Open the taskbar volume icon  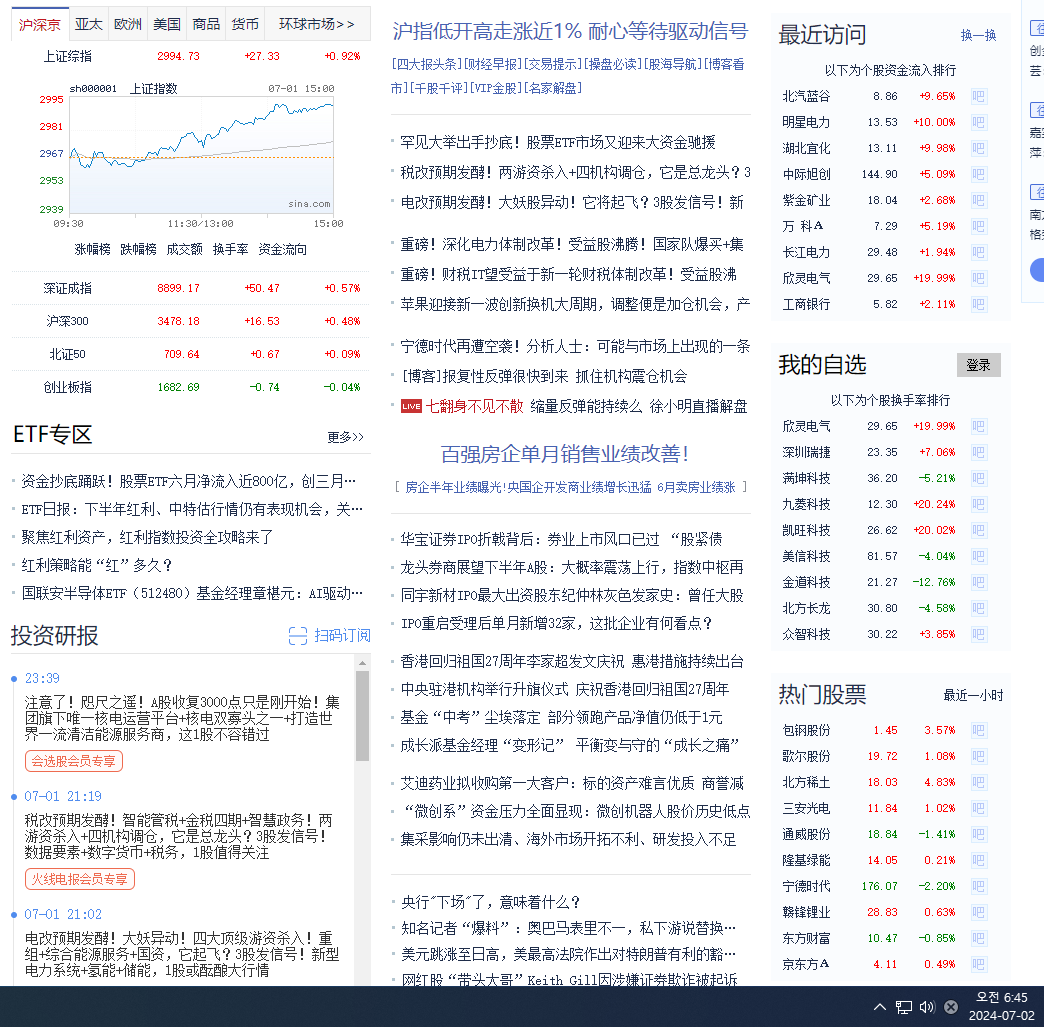(927, 1007)
